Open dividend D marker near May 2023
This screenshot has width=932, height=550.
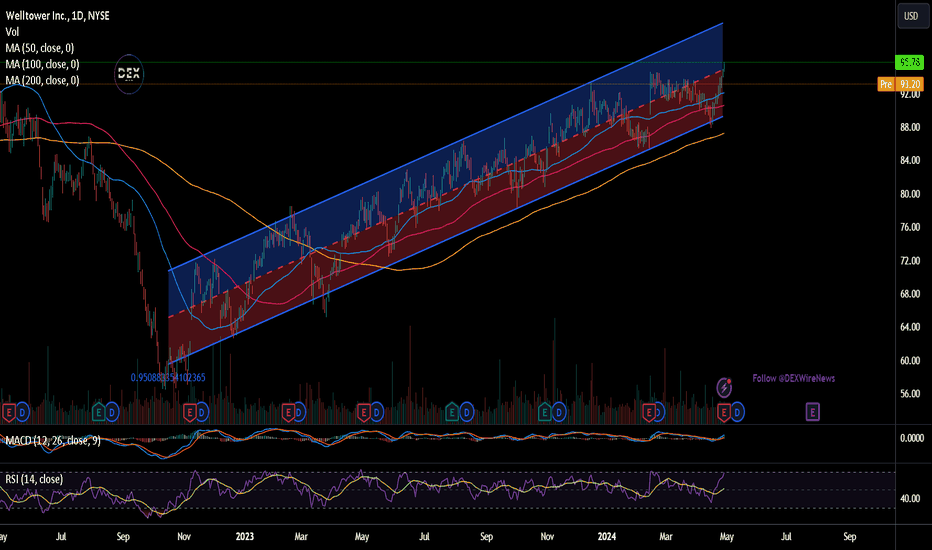(x=376, y=412)
